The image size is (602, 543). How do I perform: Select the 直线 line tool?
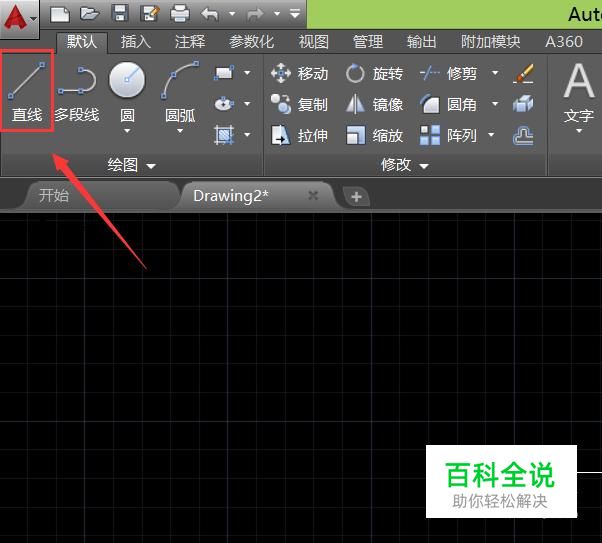(x=26, y=91)
